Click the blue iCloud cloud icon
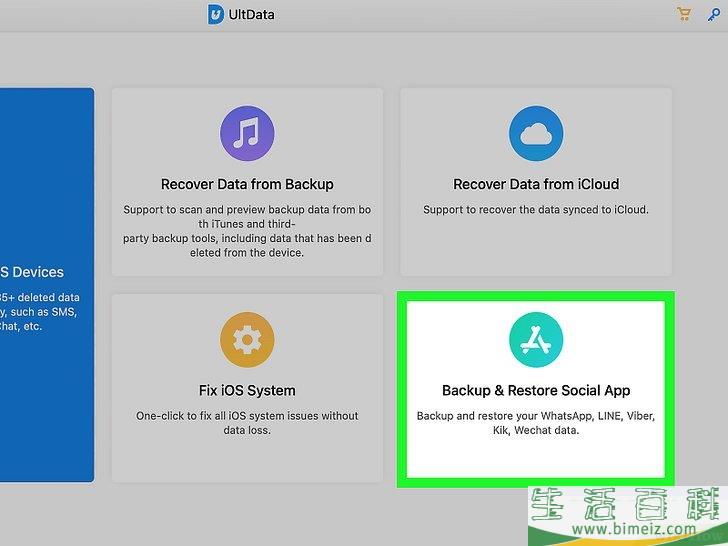This screenshot has height=546, width=728. 536,133
